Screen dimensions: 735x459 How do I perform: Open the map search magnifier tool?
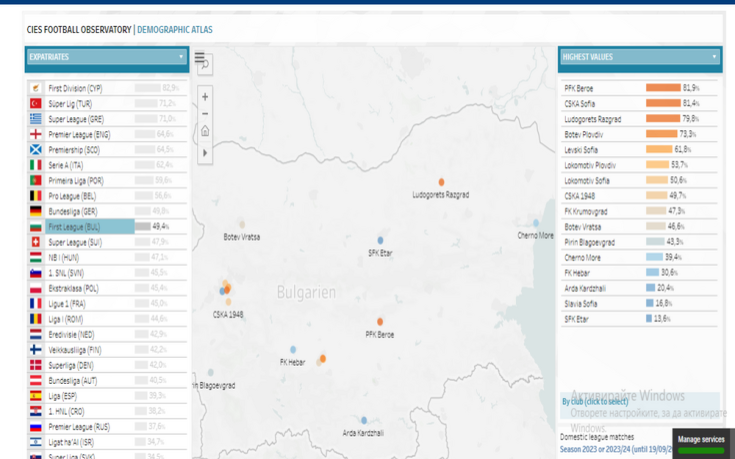(206, 65)
